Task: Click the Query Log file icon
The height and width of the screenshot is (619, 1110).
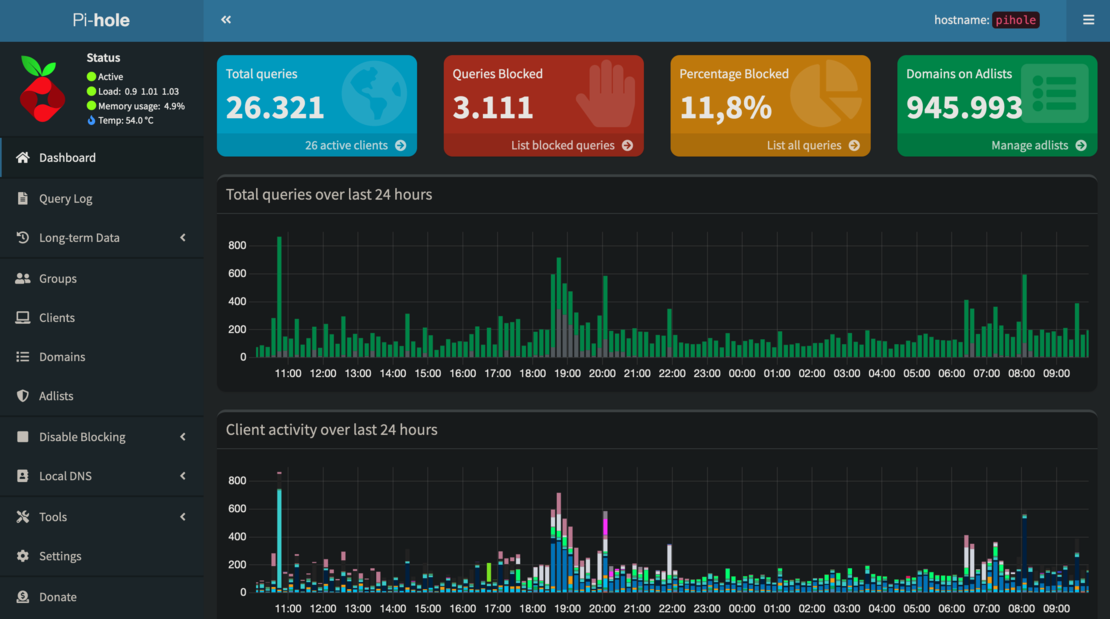Action: (x=22, y=198)
